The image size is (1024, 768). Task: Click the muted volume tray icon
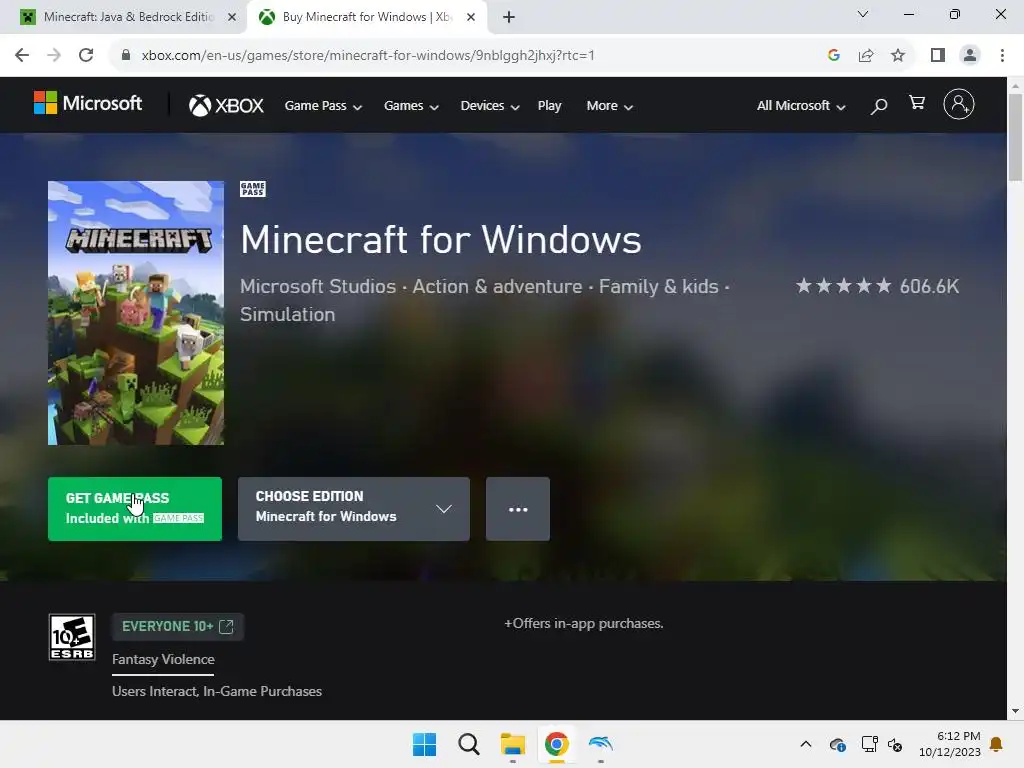(895, 744)
